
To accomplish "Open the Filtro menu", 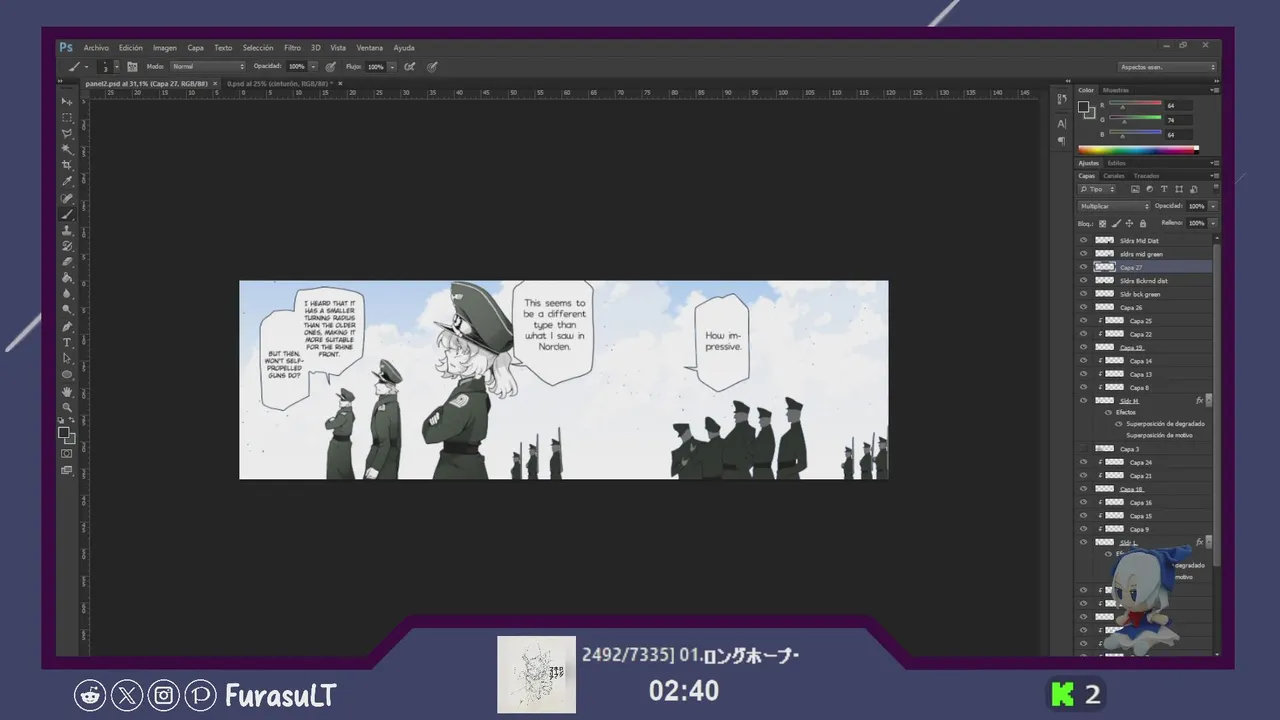I will [292, 48].
